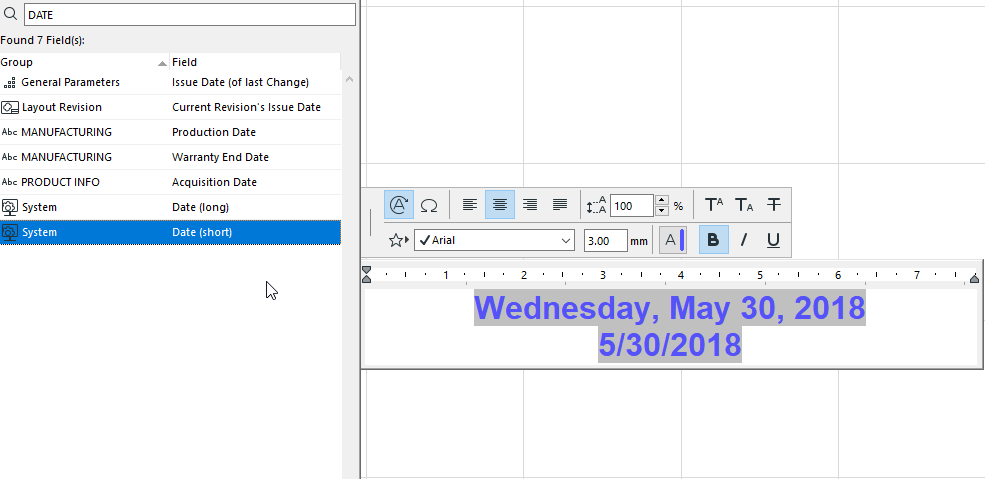The width and height of the screenshot is (985, 479).
Task: Sort fields by the Group column header
Action: (x=84, y=62)
